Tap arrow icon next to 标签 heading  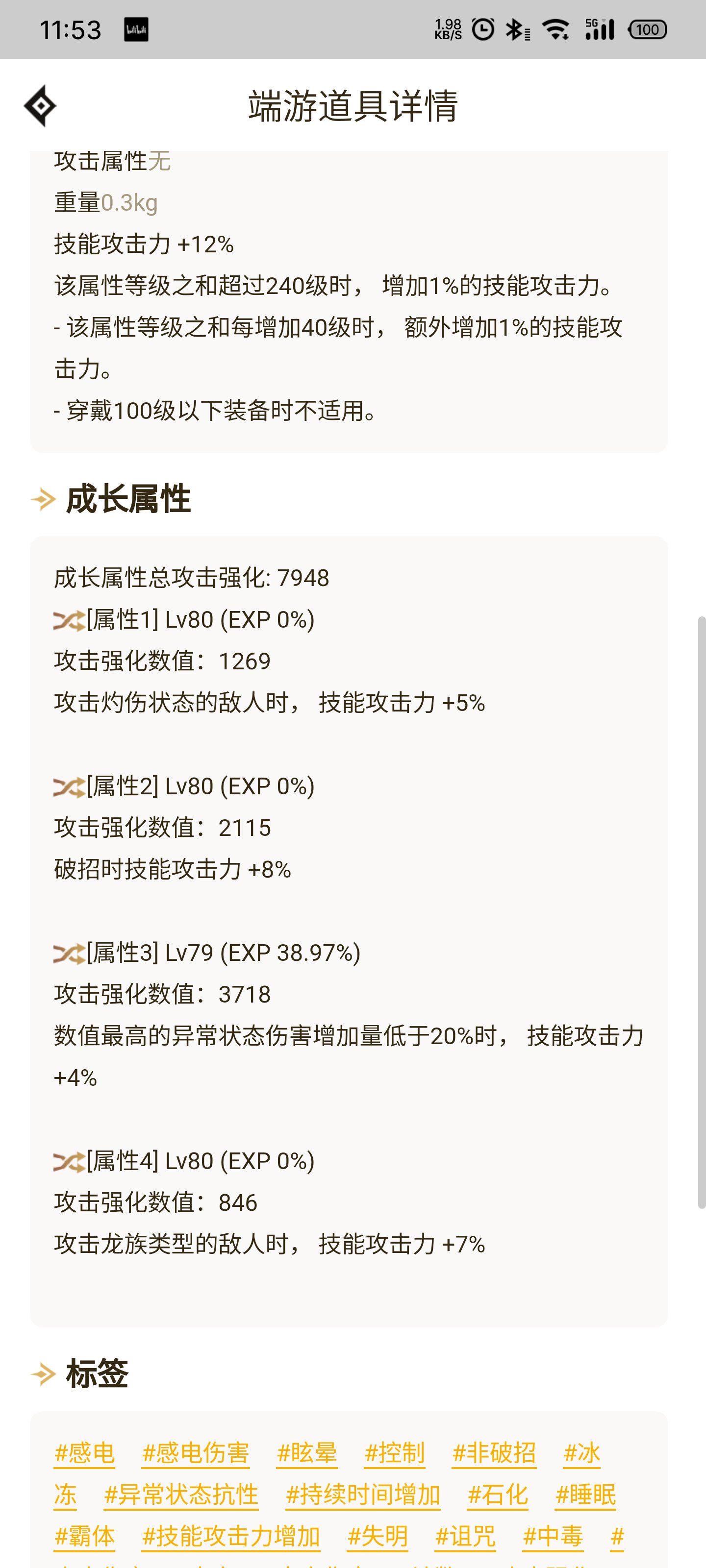[43, 1374]
